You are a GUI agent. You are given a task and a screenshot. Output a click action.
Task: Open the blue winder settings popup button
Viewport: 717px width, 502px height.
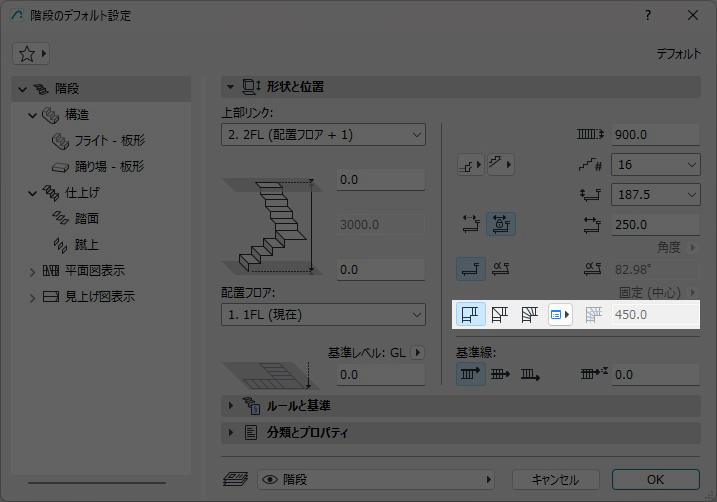point(560,314)
